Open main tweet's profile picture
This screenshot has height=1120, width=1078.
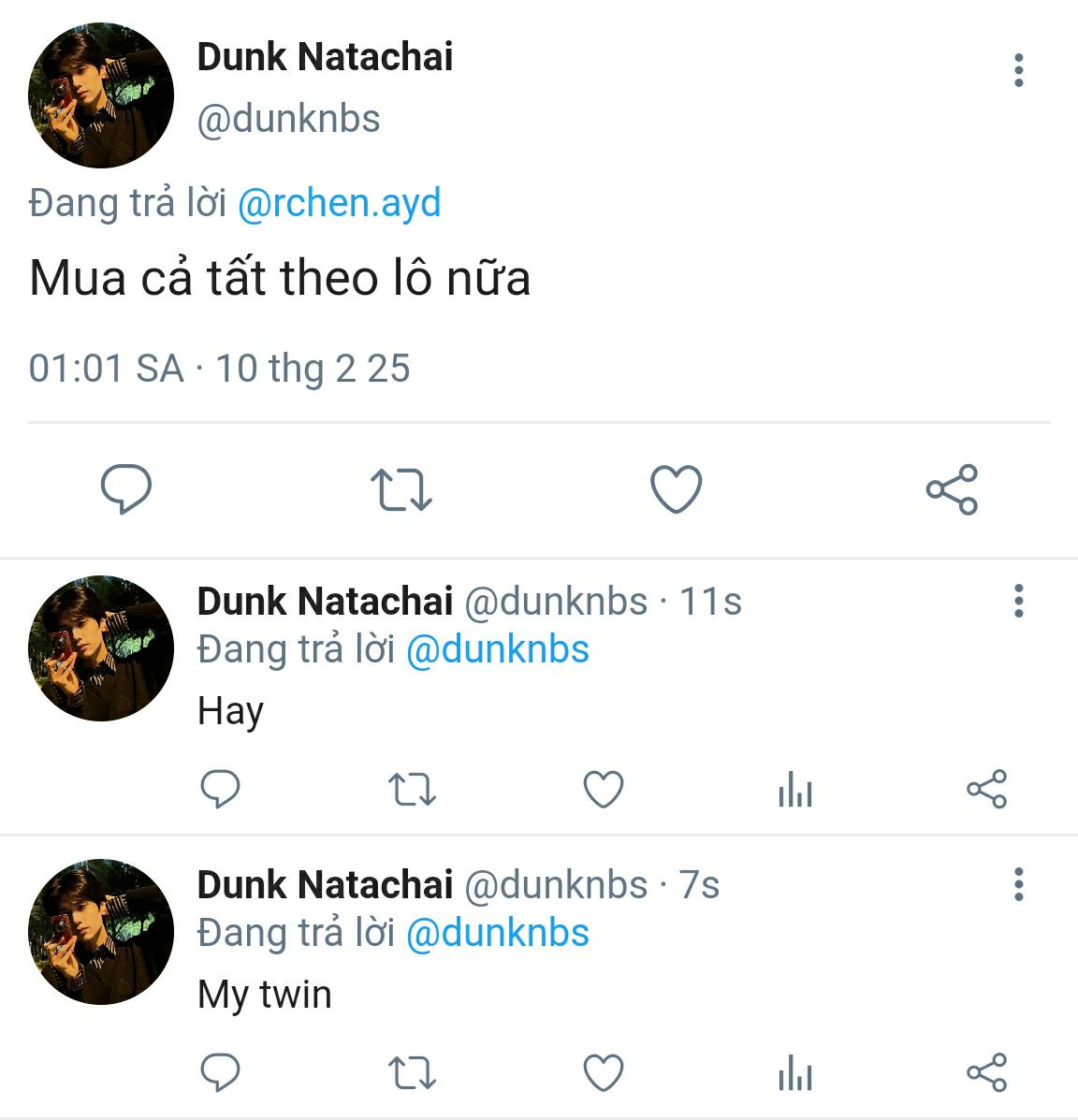(x=101, y=95)
